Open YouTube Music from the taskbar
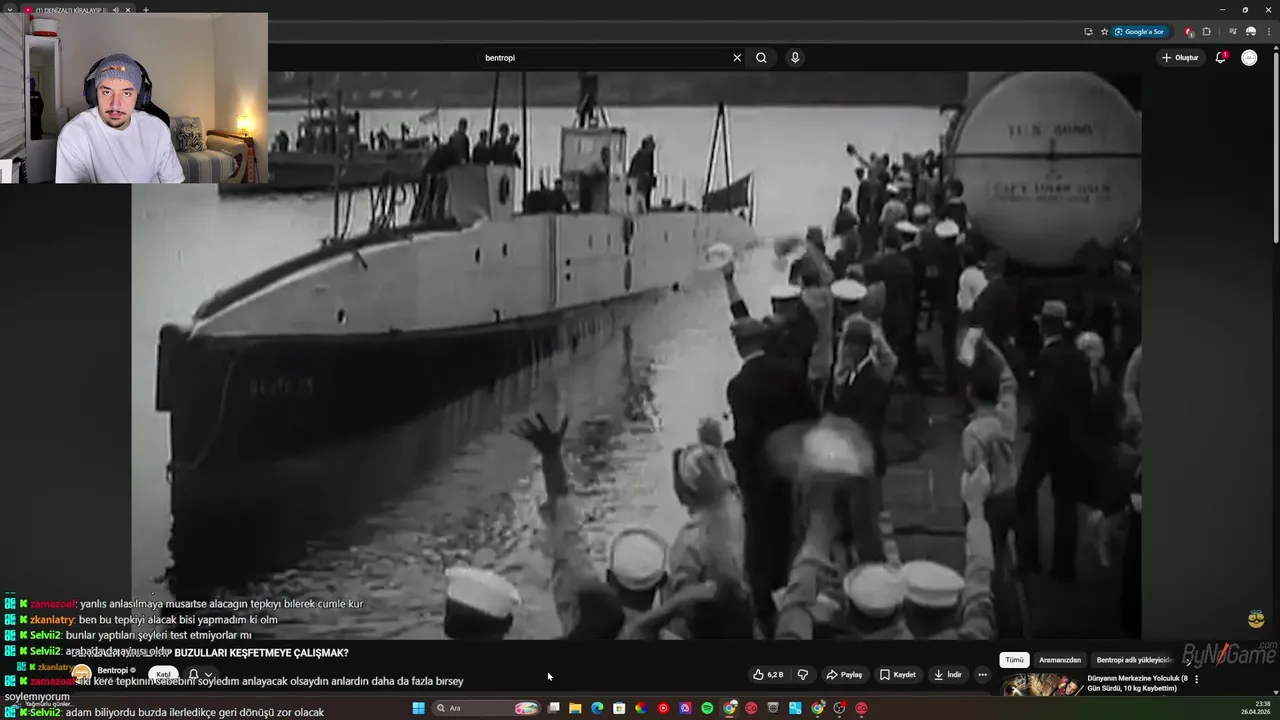Image resolution: width=1280 pixels, height=720 pixels. [663, 708]
